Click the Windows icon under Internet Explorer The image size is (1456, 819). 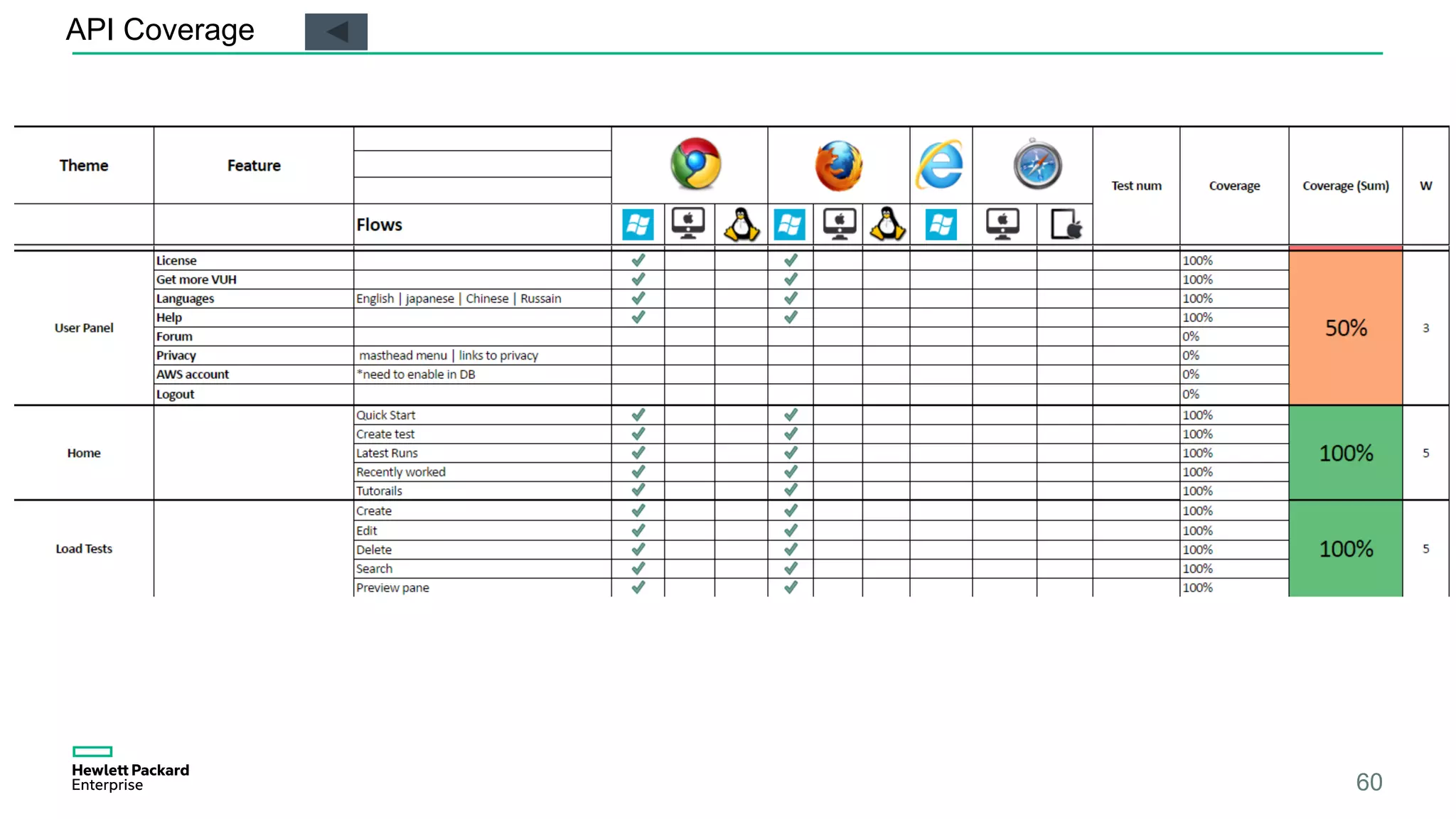(940, 225)
